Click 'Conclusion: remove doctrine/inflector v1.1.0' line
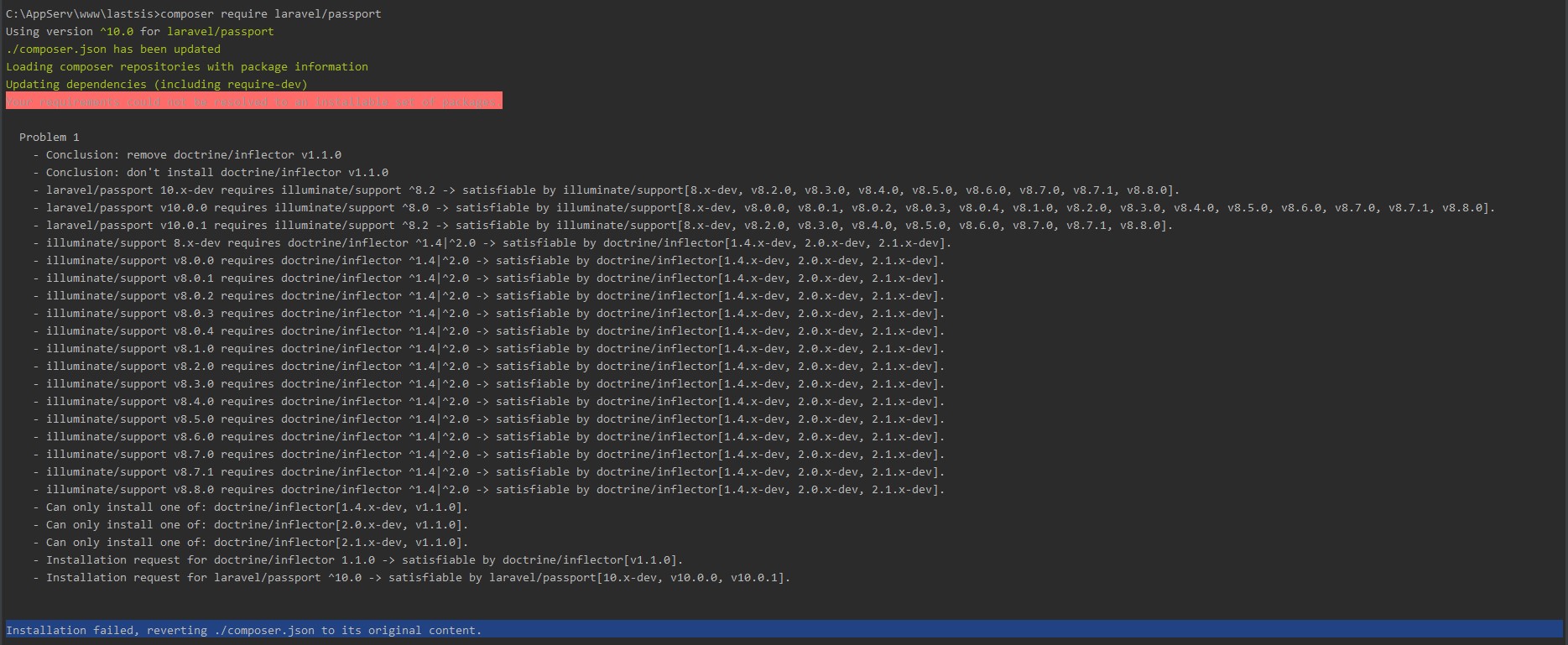The height and width of the screenshot is (645, 1568). 187,154
